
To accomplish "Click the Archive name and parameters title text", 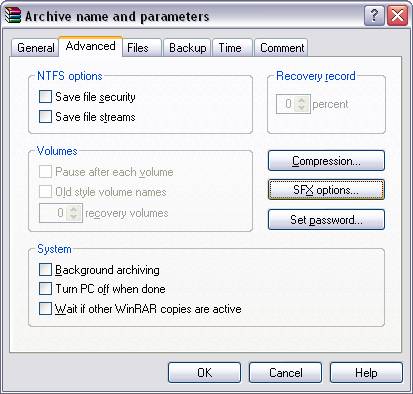I will point(117,16).
